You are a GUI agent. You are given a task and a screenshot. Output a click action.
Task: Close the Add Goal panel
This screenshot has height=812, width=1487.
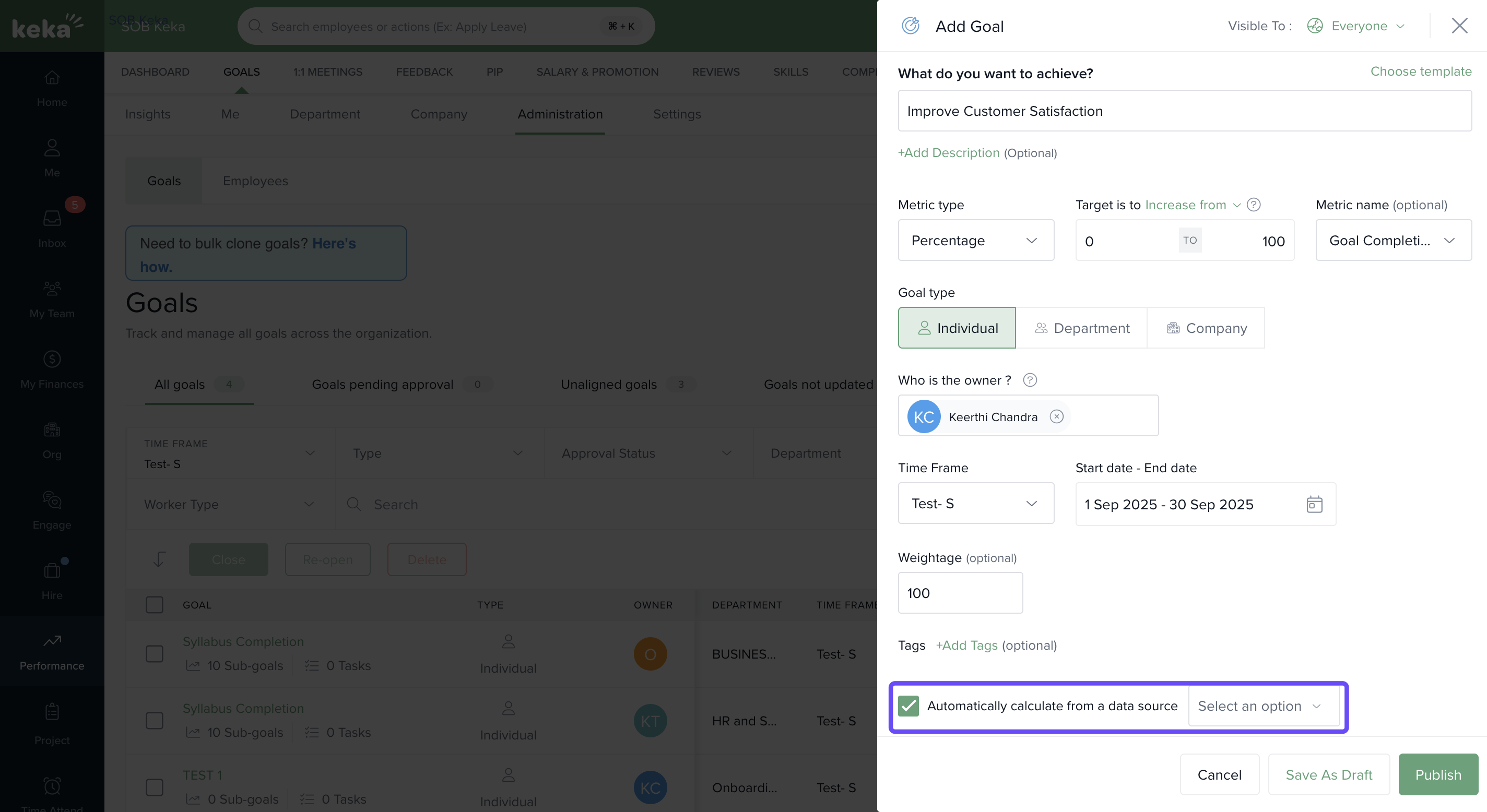pyautogui.click(x=1459, y=26)
